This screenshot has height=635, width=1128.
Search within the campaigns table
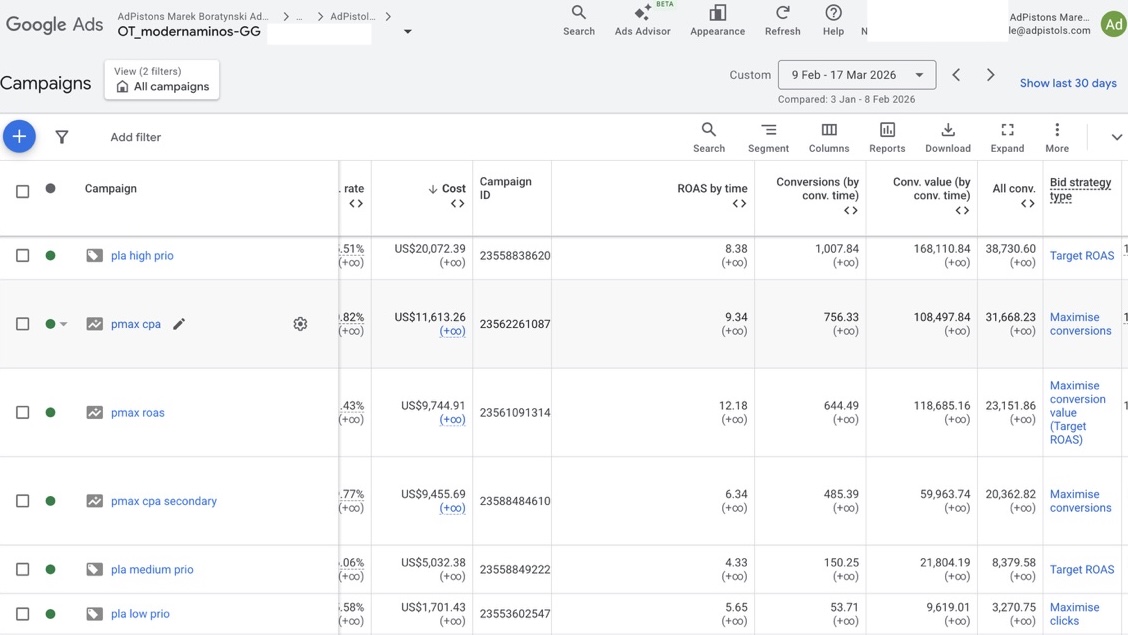tap(709, 137)
